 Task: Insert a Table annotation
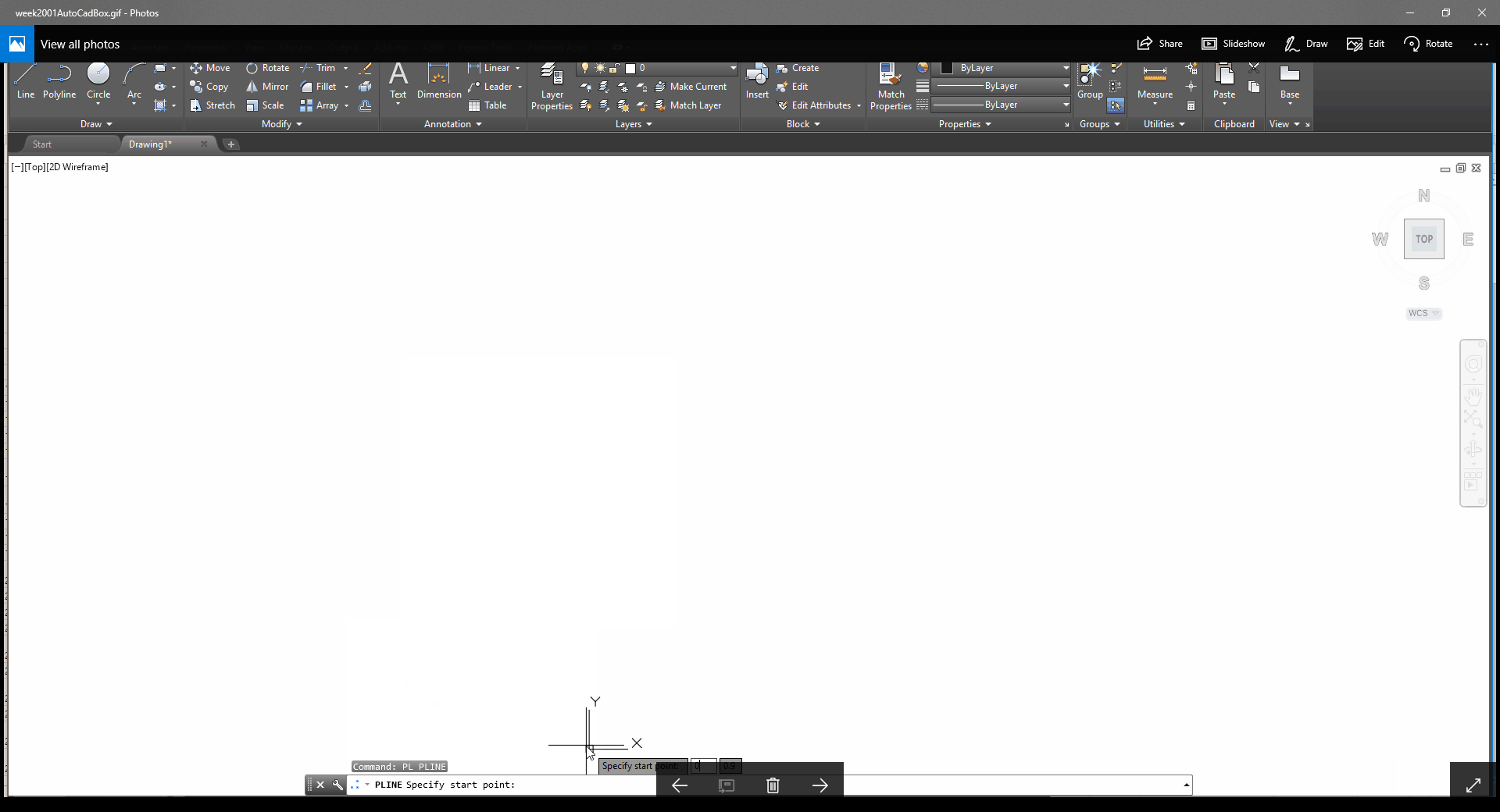487,105
